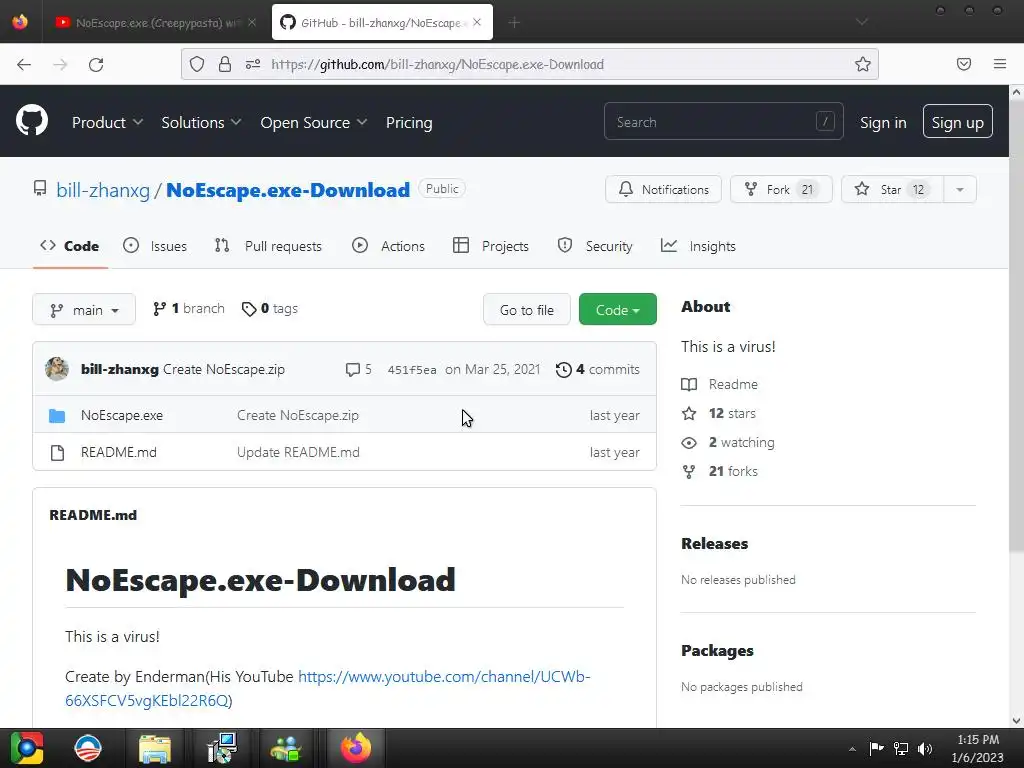Click the Firefox taskbar icon
1024x768 pixels.
point(356,748)
